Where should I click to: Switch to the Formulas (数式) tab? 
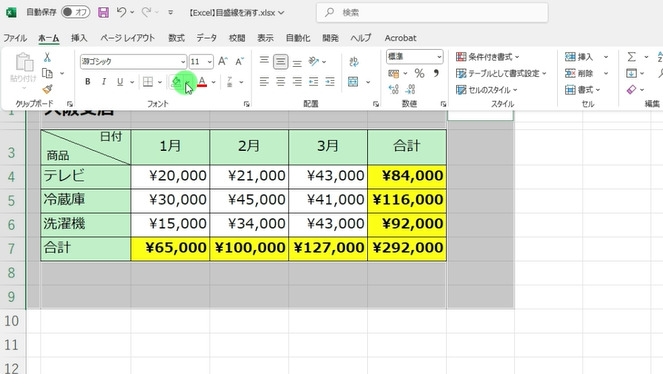coord(176,38)
